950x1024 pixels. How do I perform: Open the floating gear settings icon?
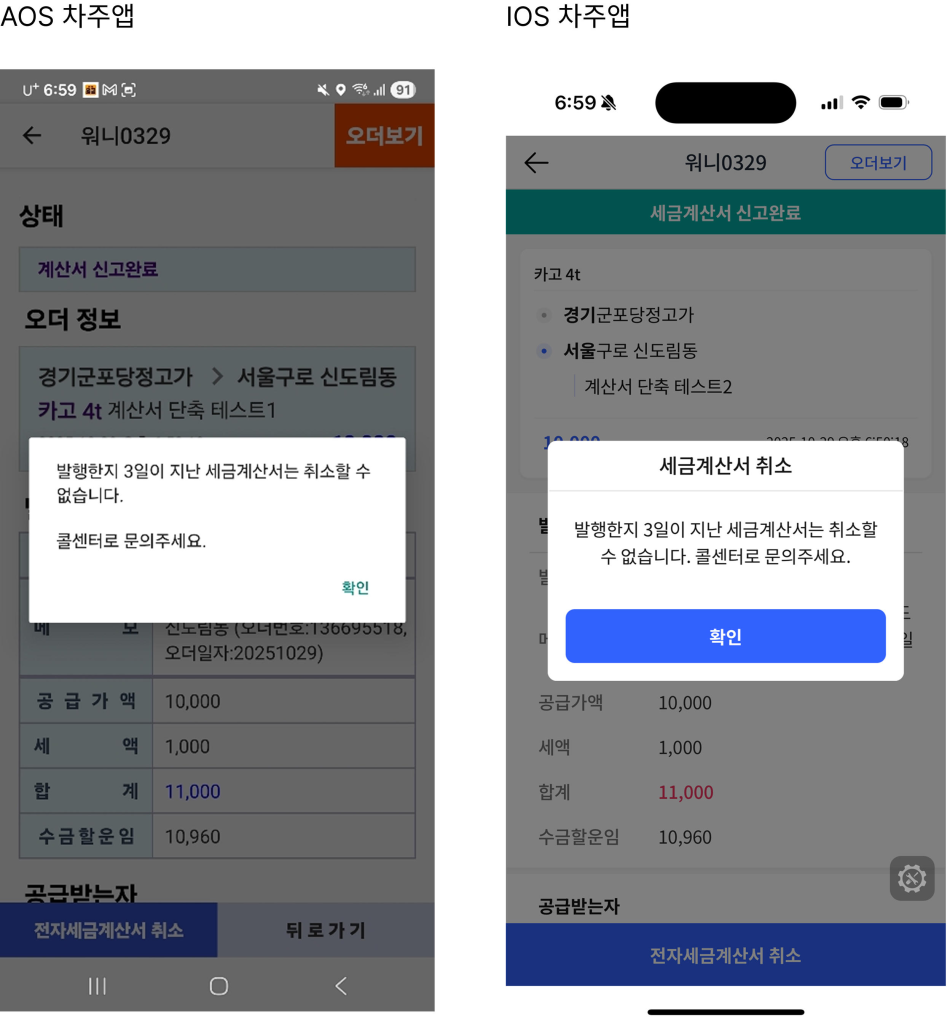point(911,878)
